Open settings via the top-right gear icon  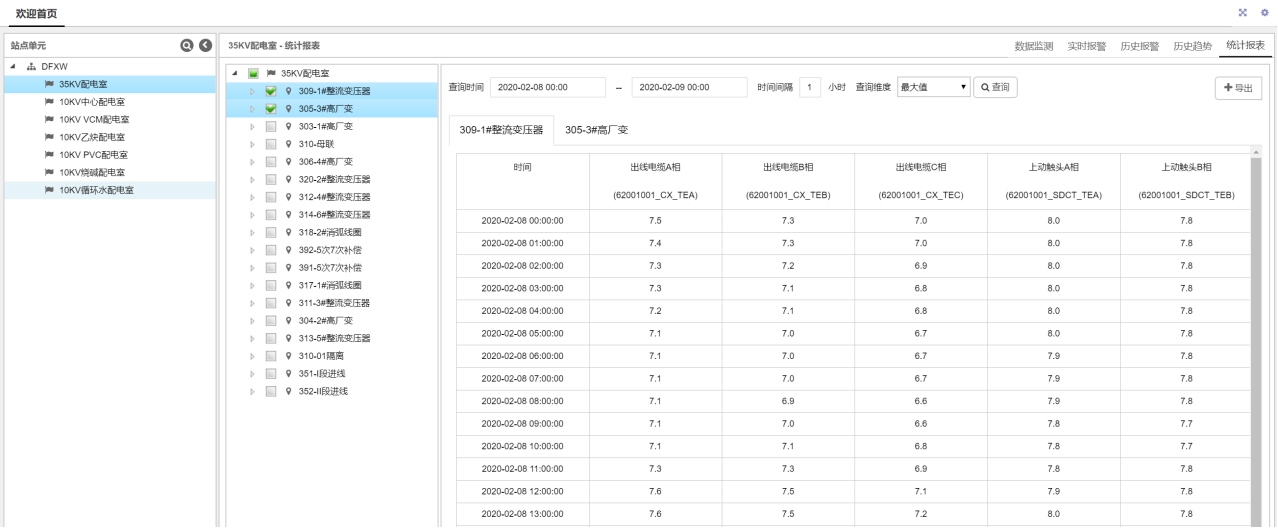1264,12
